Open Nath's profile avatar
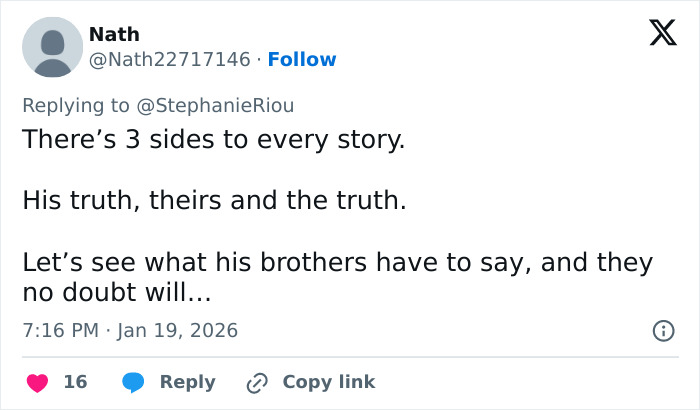 click(x=52, y=46)
